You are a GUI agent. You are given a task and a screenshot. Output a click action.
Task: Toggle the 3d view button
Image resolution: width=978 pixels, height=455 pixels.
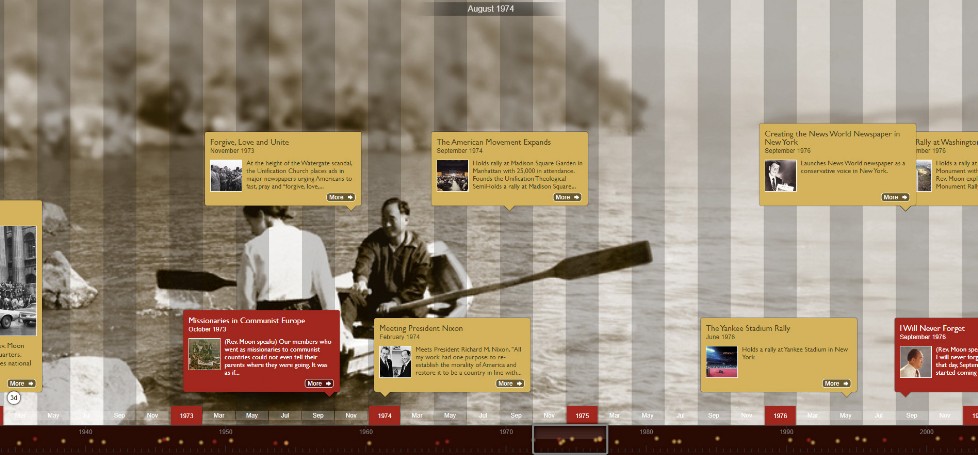[x=14, y=397]
